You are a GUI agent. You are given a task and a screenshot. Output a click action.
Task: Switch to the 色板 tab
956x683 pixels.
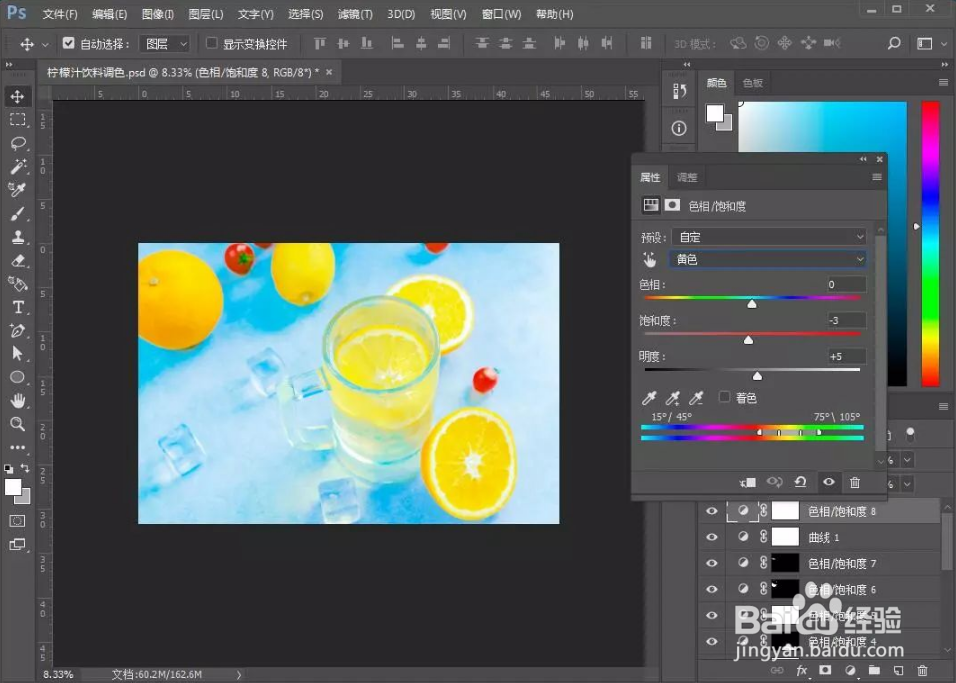click(752, 82)
